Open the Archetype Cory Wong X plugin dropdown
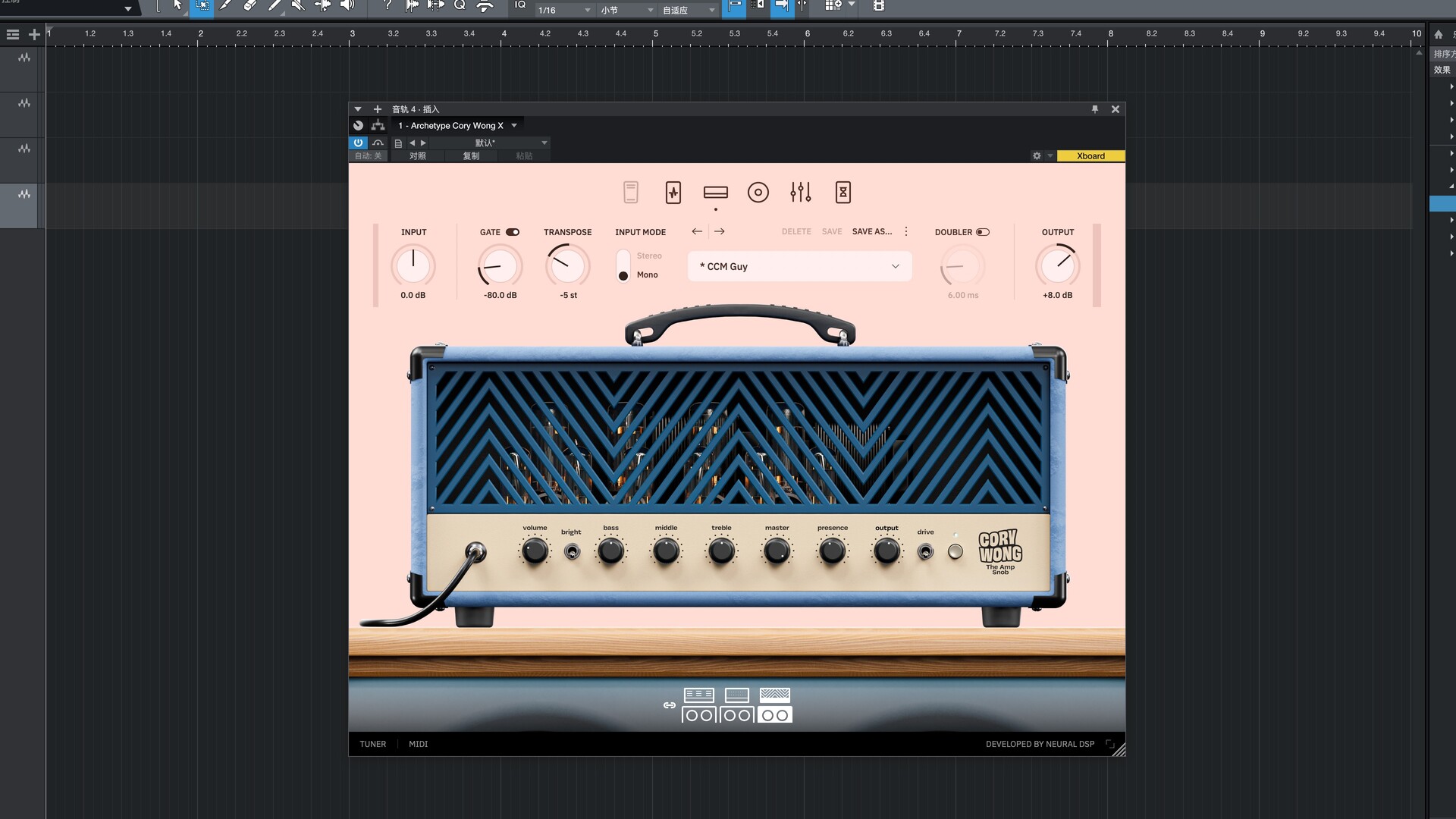Image resolution: width=1456 pixels, height=819 pixels. pyautogui.click(x=513, y=126)
